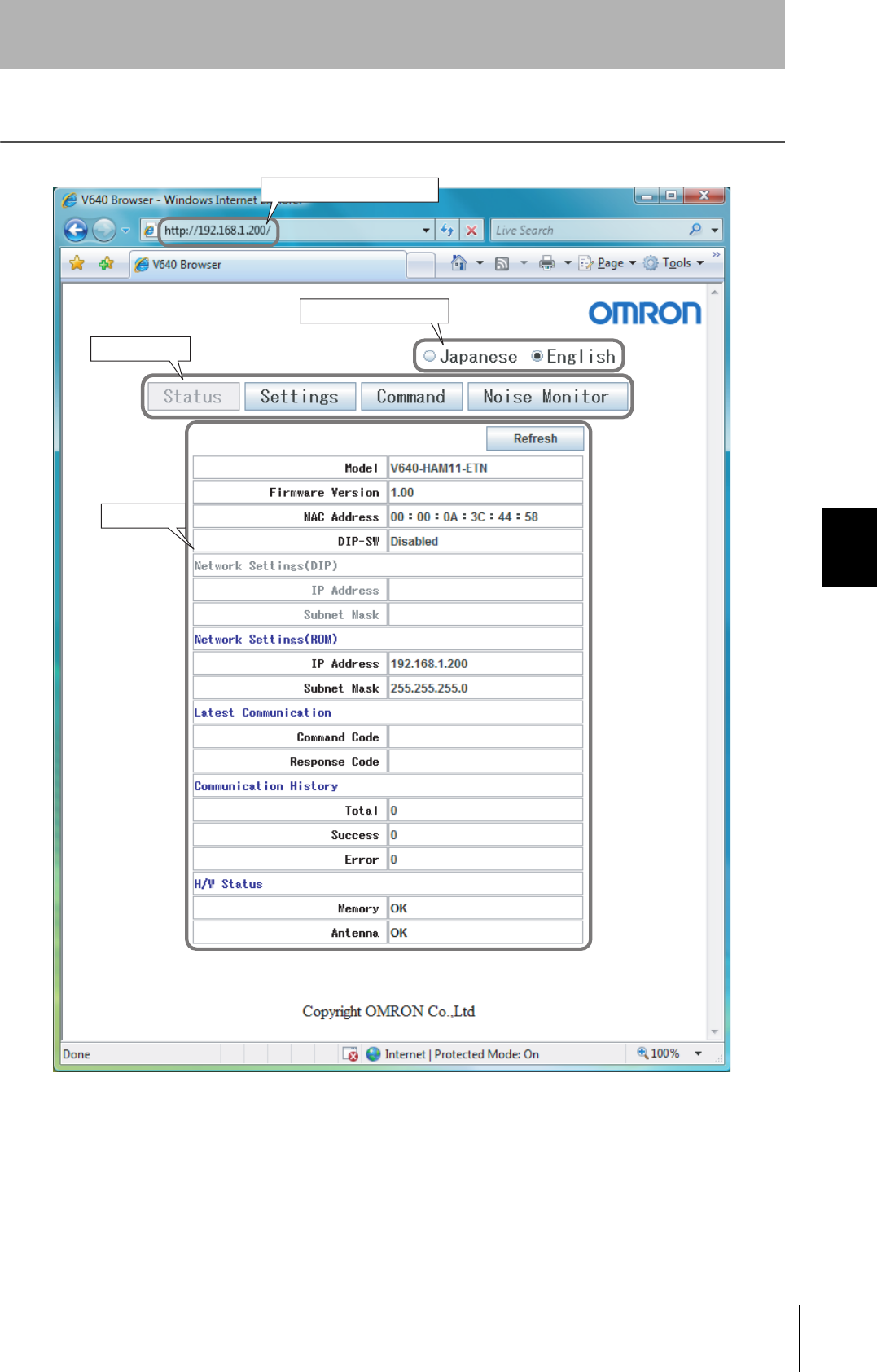This screenshot has width=877, height=1372.
Task: Open the Command page button
Action: tap(411, 397)
